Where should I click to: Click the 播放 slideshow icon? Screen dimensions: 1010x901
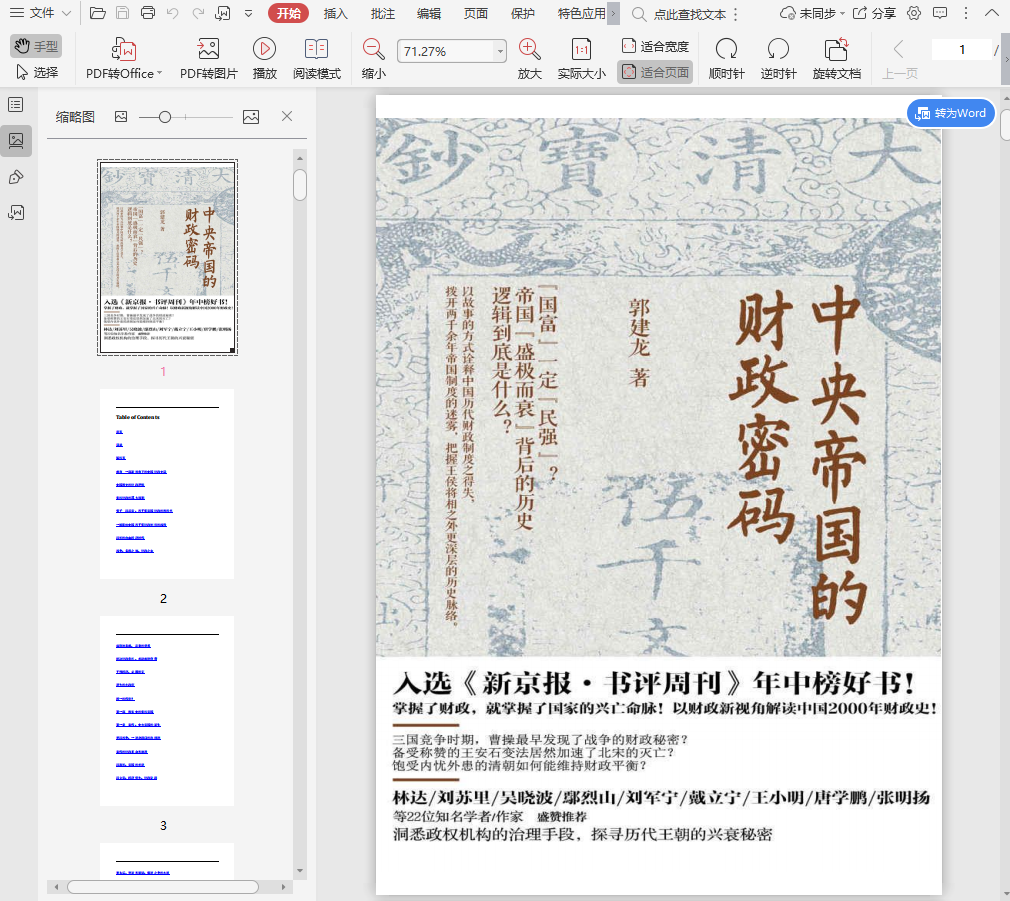click(264, 49)
